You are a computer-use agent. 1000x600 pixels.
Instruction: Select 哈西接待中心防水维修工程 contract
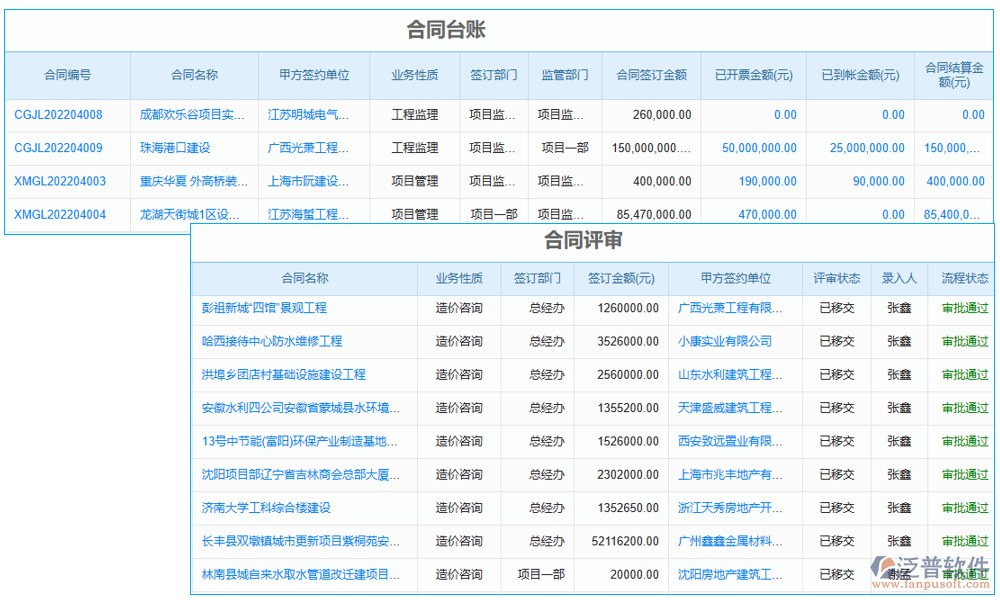click(272, 341)
